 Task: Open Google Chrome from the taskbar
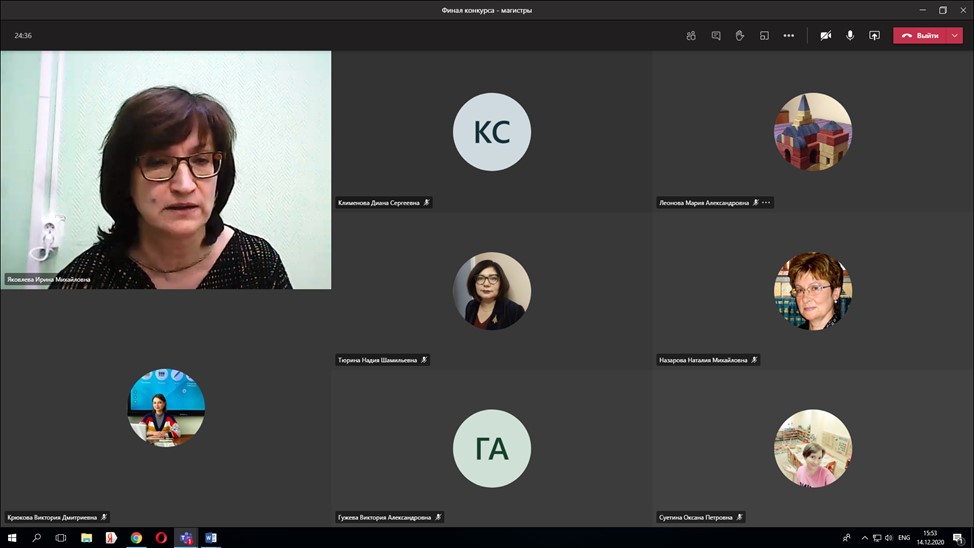coord(136,538)
